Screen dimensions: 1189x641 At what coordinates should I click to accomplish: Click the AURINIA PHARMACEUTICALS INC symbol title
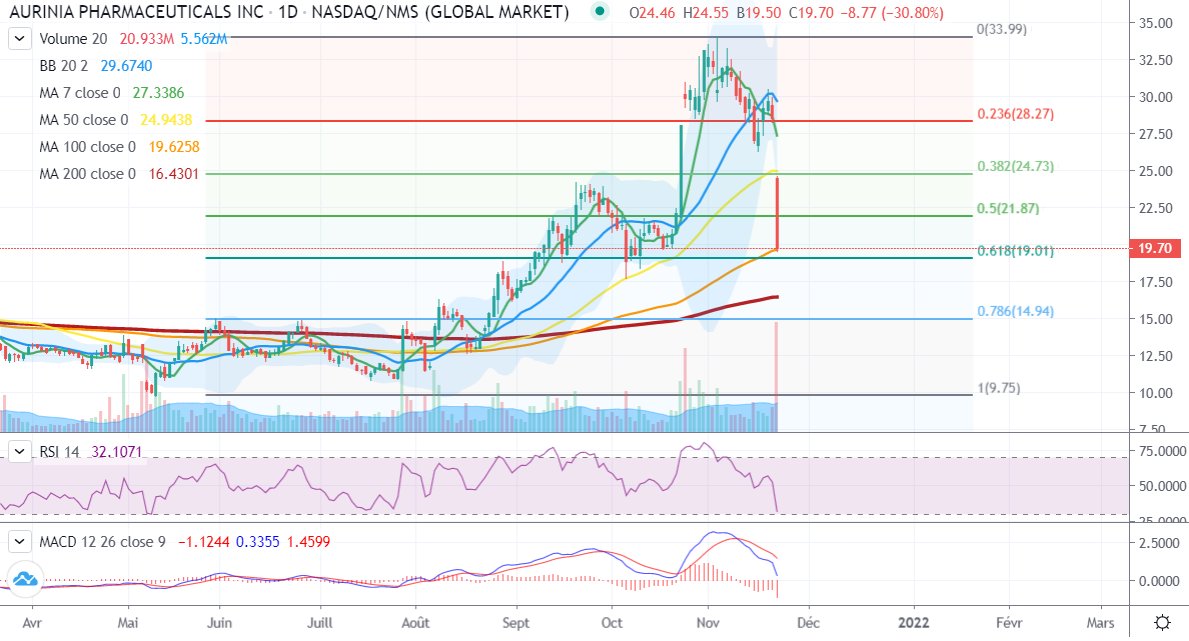point(136,12)
